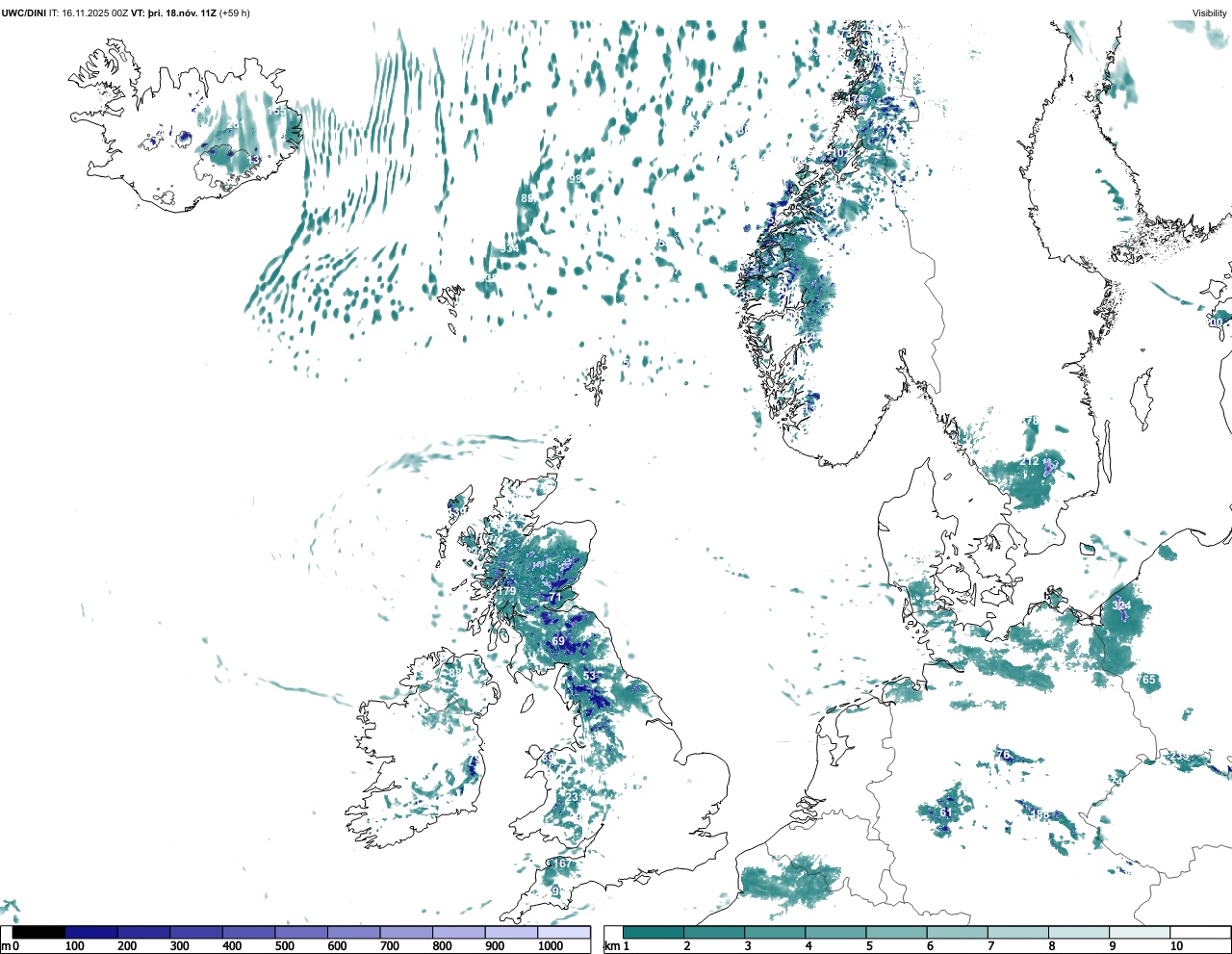
Task: Click the 7–8 km light teal swatch
Action: pyautogui.click(x=1017, y=932)
